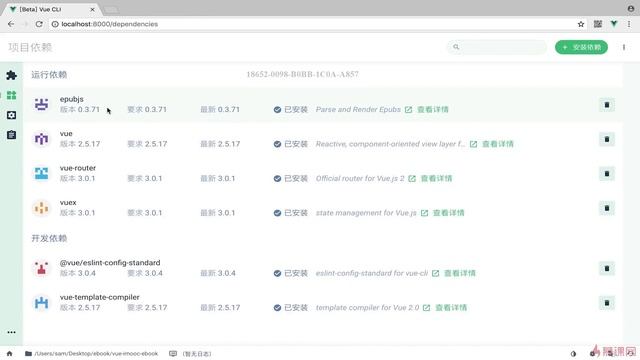640x360 pixels.
Task: Click the vuex package name
Action: pos(68,202)
